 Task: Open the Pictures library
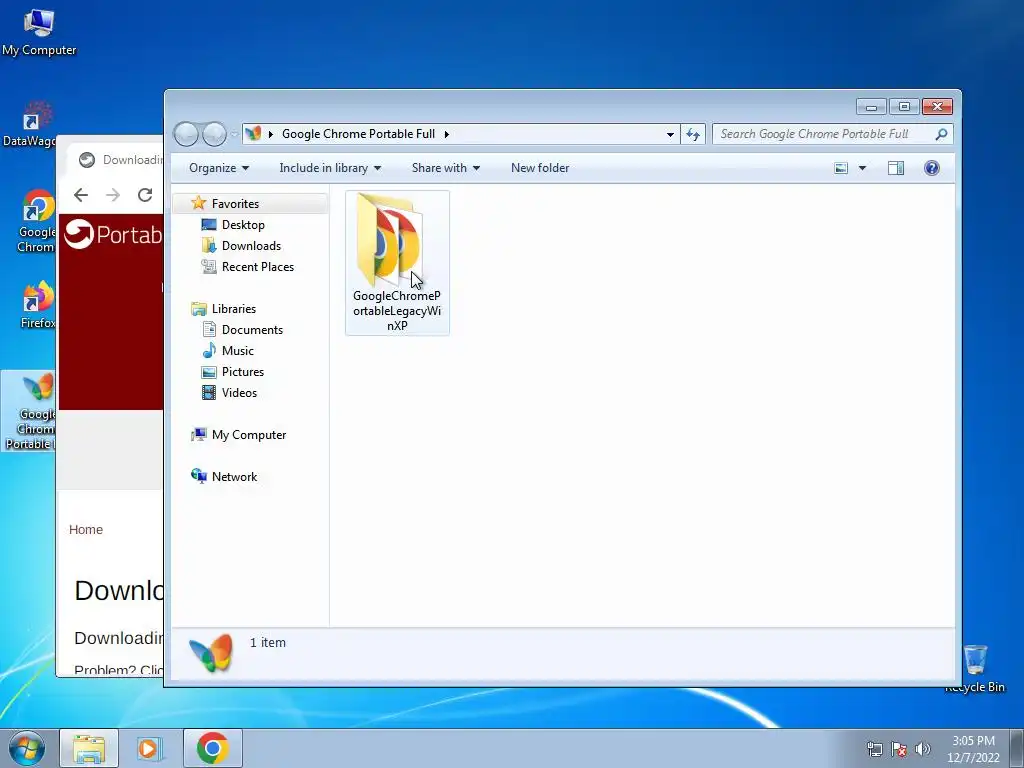pos(243,372)
